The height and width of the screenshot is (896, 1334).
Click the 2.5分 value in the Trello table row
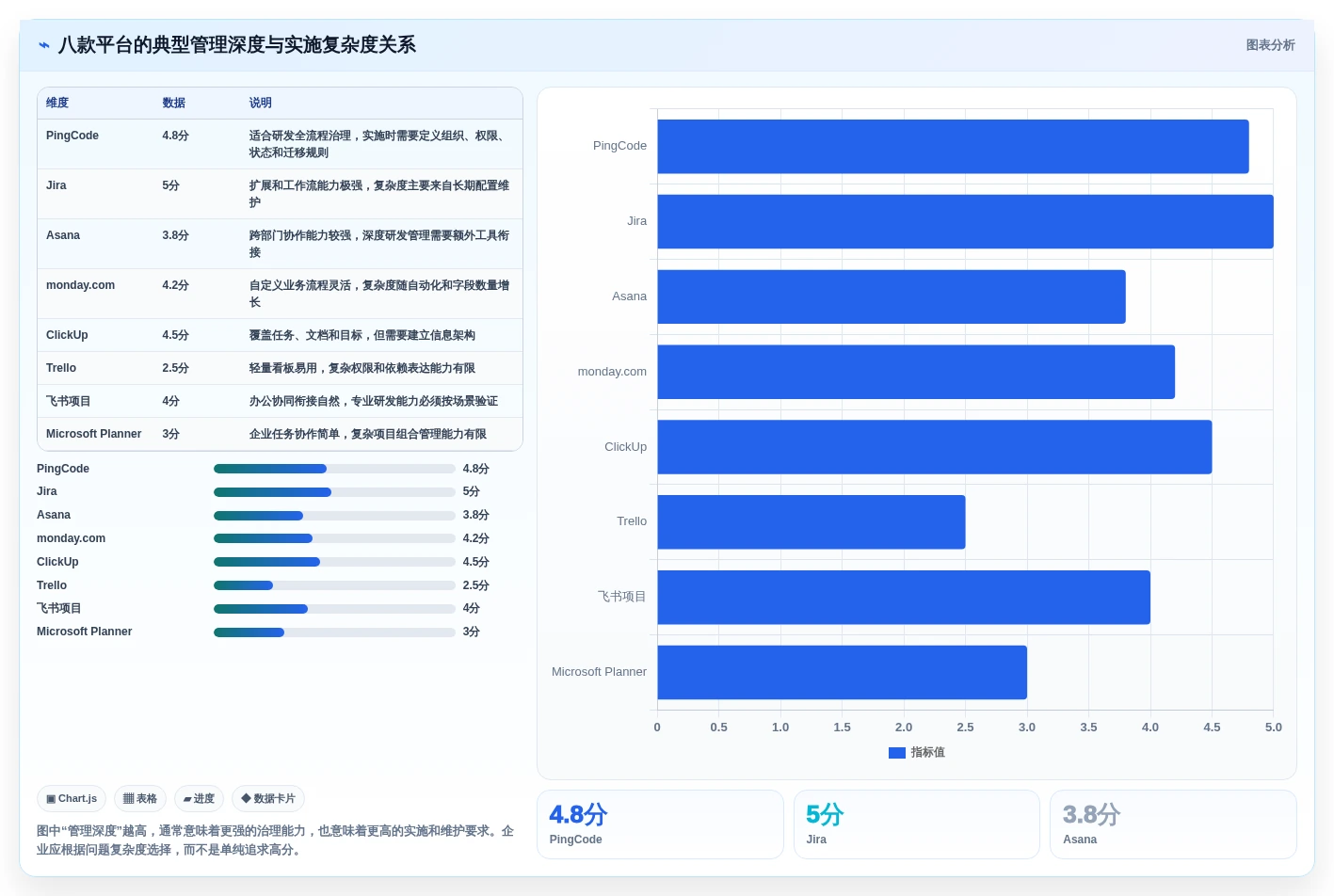click(175, 369)
